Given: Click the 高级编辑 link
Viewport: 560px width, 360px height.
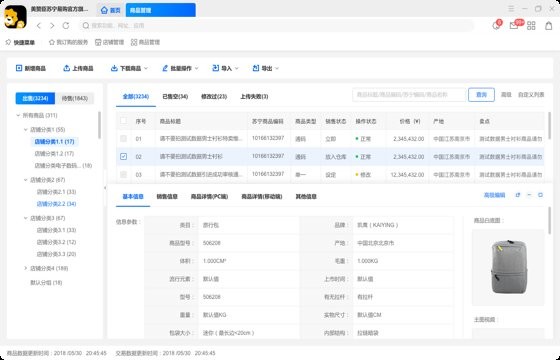Looking at the screenshot, I should 494,195.
